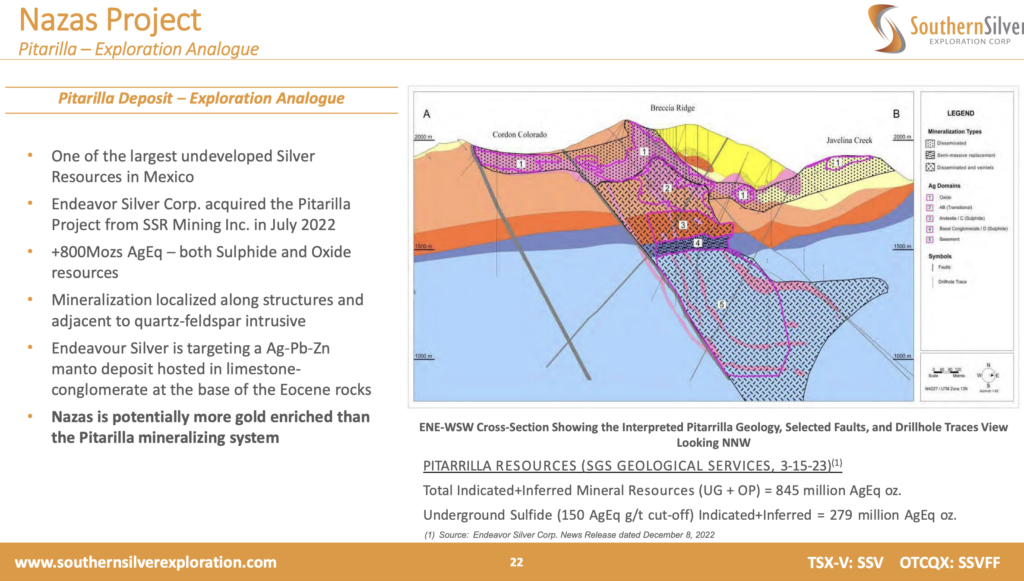Select domain label 3 on the cross-section
Image resolution: width=1024 pixels, height=581 pixels.
click(x=682, y=226)
